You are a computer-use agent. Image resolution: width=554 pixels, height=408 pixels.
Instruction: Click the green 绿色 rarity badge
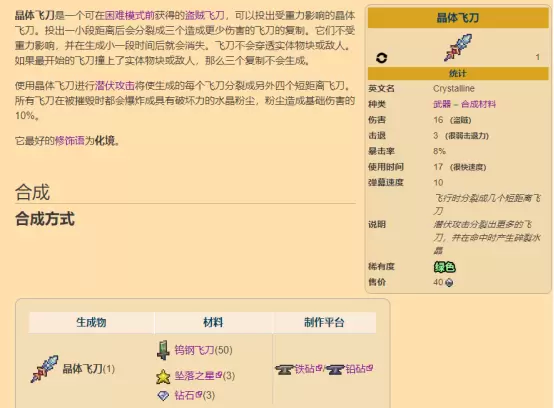(444, 267)
